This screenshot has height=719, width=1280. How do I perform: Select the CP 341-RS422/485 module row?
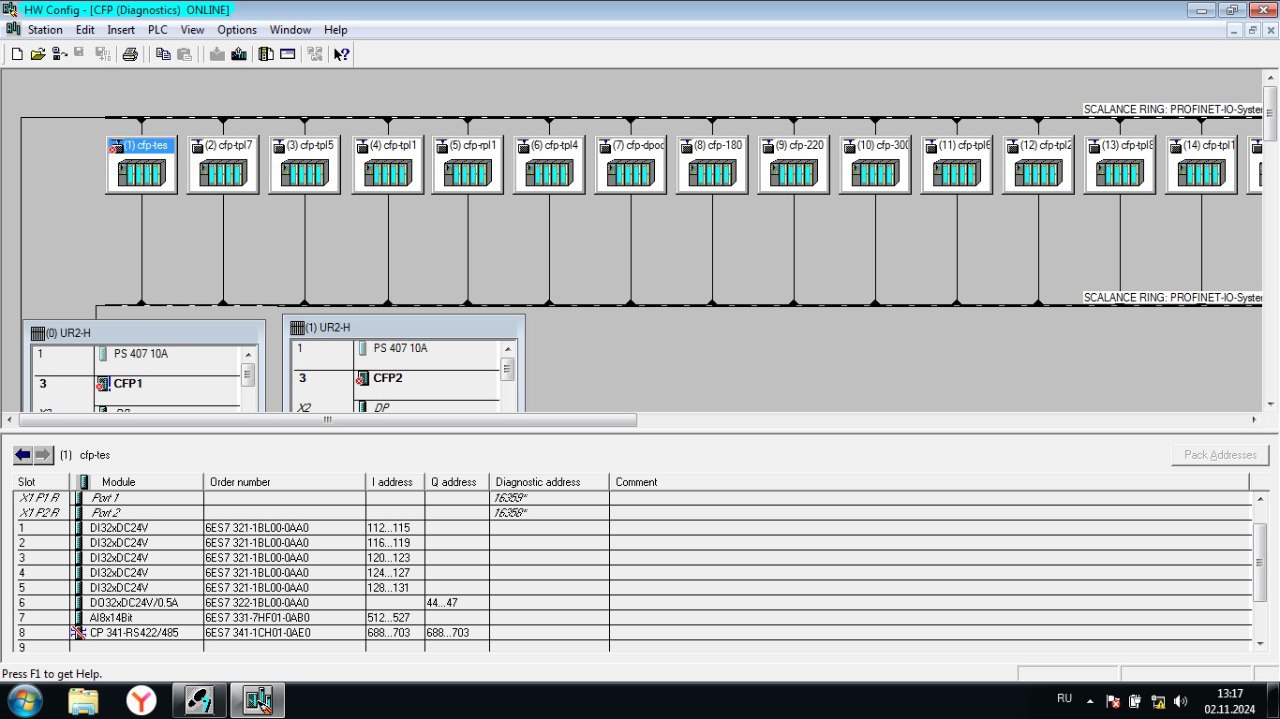pos(631,633)
